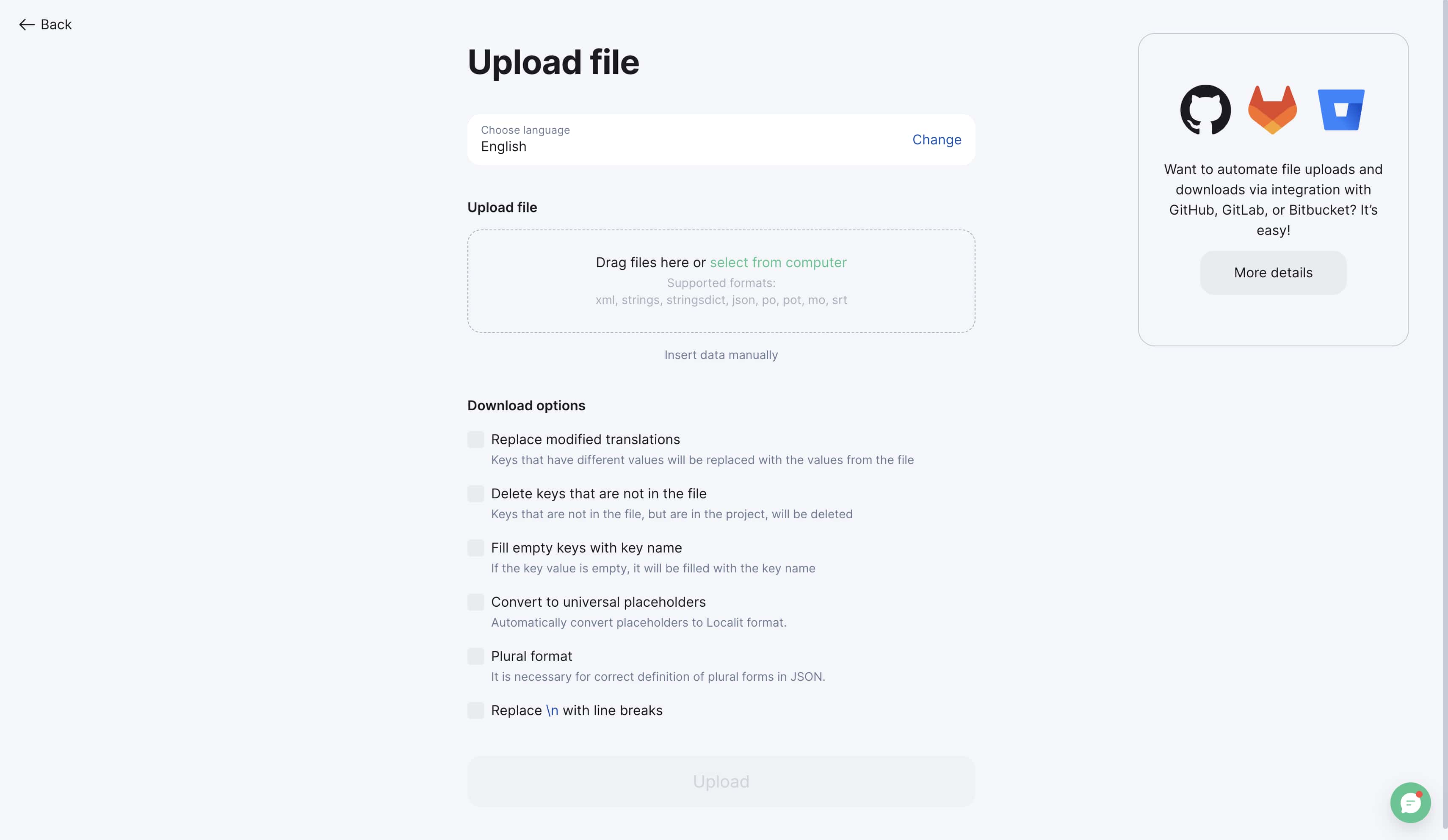The height and width of the screenshot is (840, 1448).
Task: Open the green chat support bubble
Action: [x=1410, y=802]
